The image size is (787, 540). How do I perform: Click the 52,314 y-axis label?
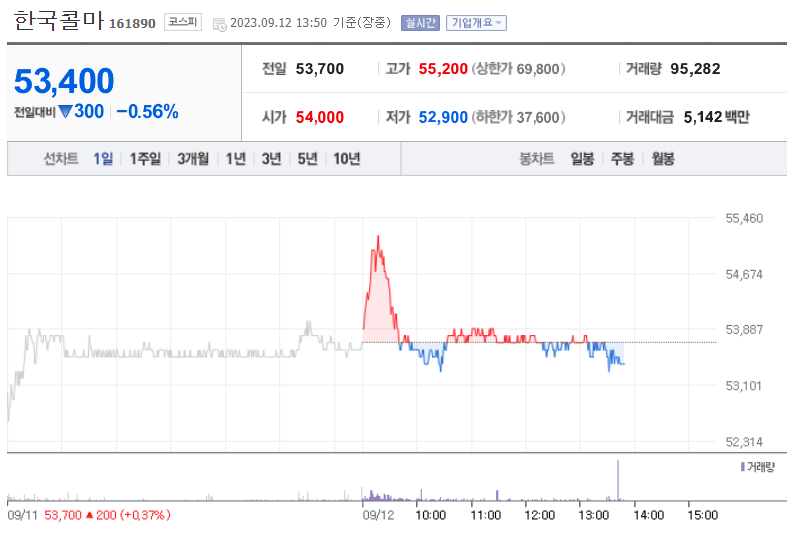(x=744, y=442)
